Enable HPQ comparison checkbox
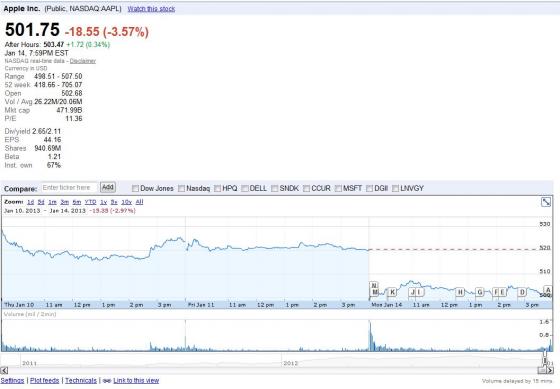 coord(217,188)
